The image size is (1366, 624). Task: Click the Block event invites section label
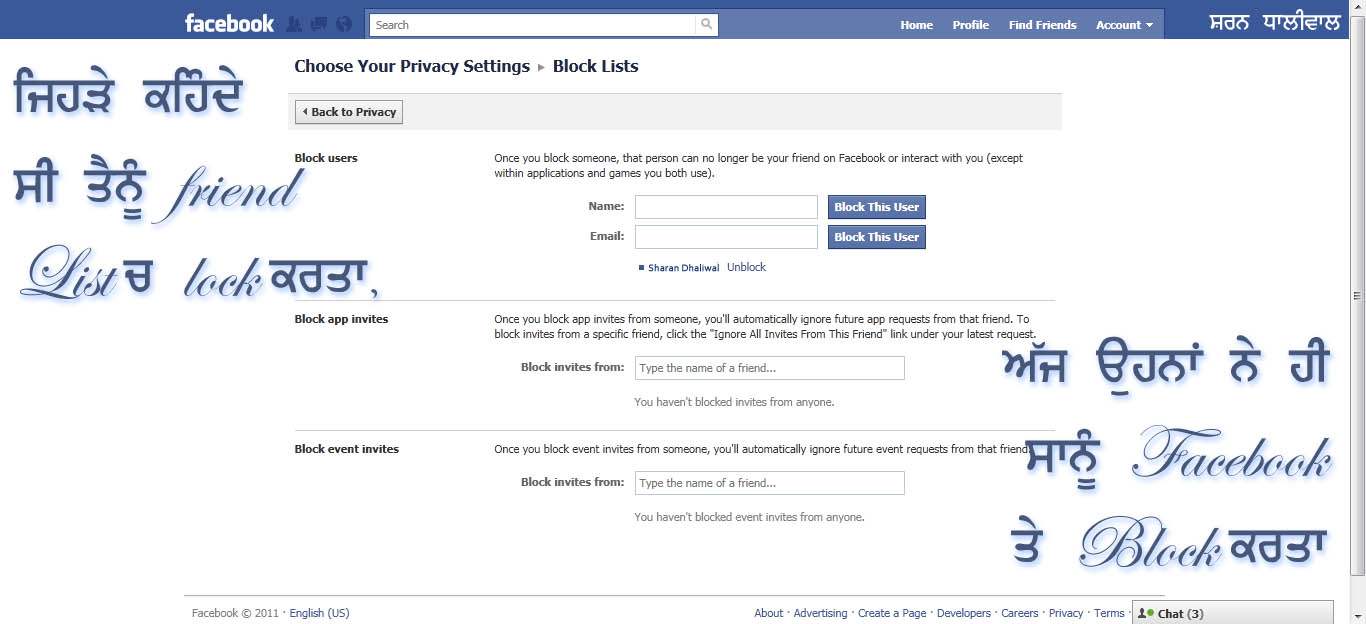[346, 449]
